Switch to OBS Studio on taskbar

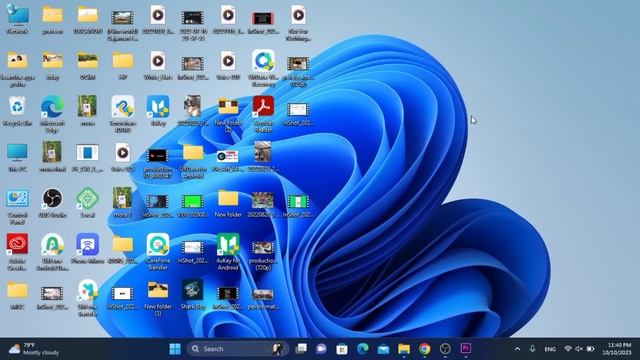(445, 349)
